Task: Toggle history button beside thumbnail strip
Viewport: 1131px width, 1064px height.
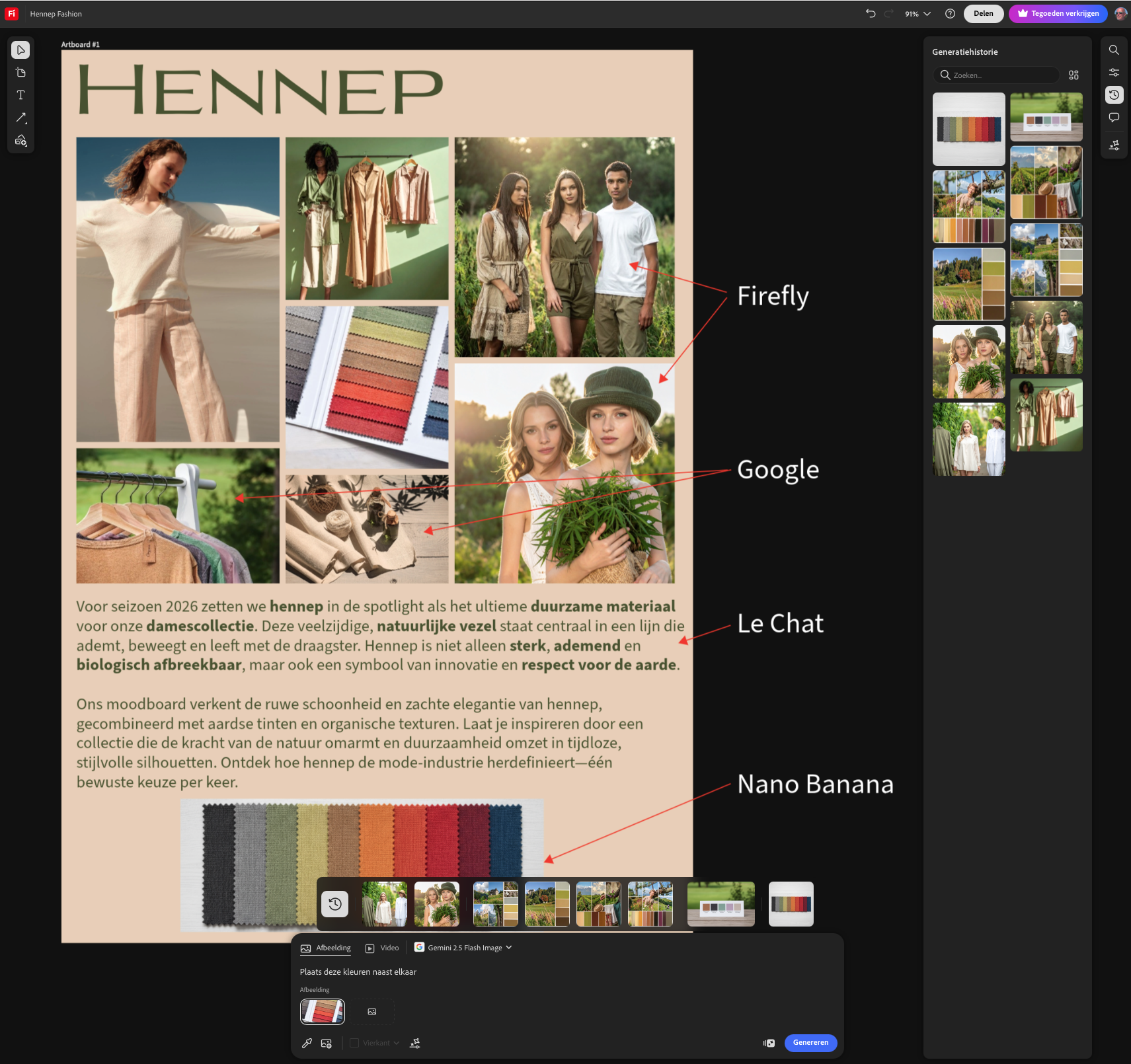Action: (335, 904)
